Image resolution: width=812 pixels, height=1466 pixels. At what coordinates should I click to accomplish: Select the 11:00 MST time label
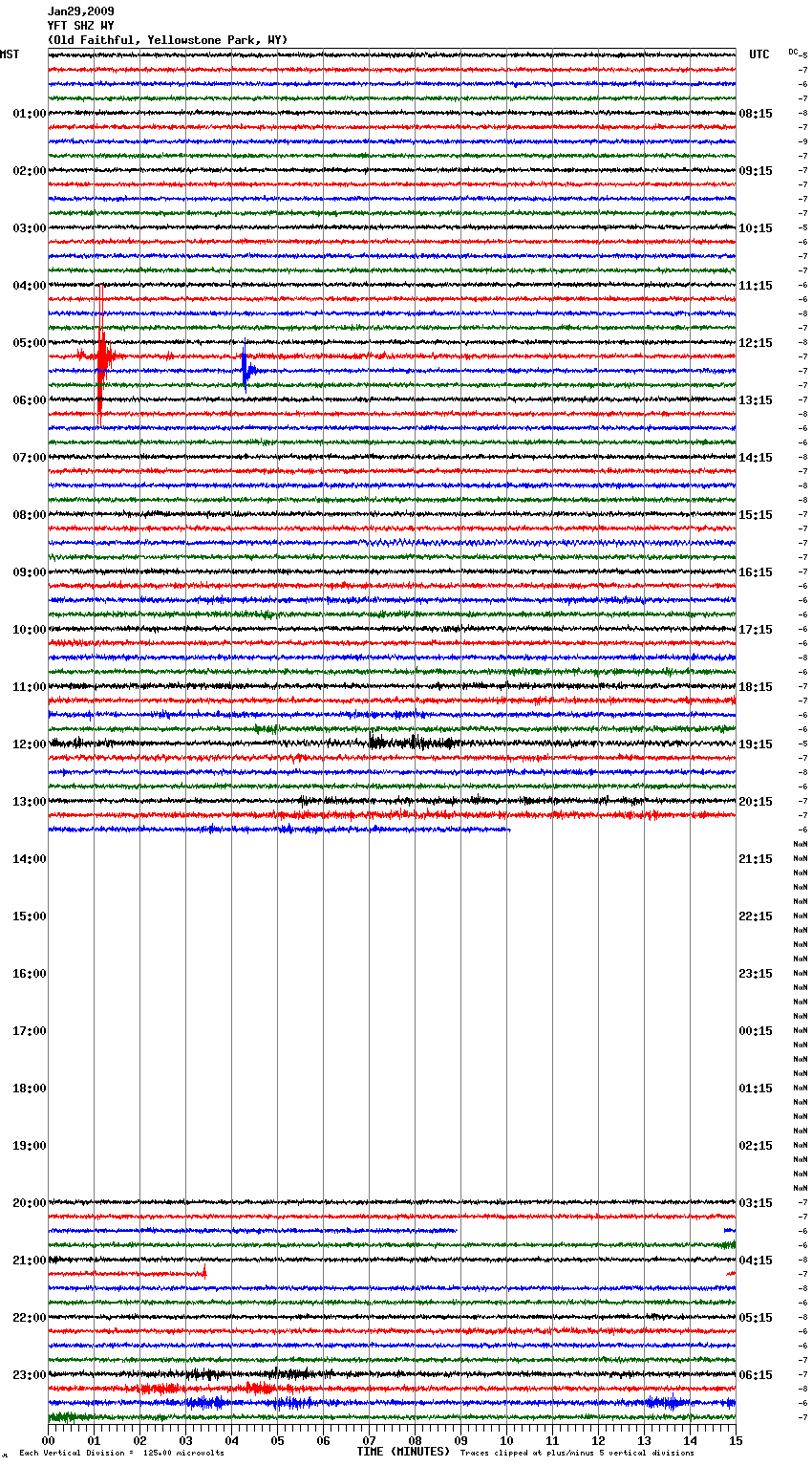(30, 687)
